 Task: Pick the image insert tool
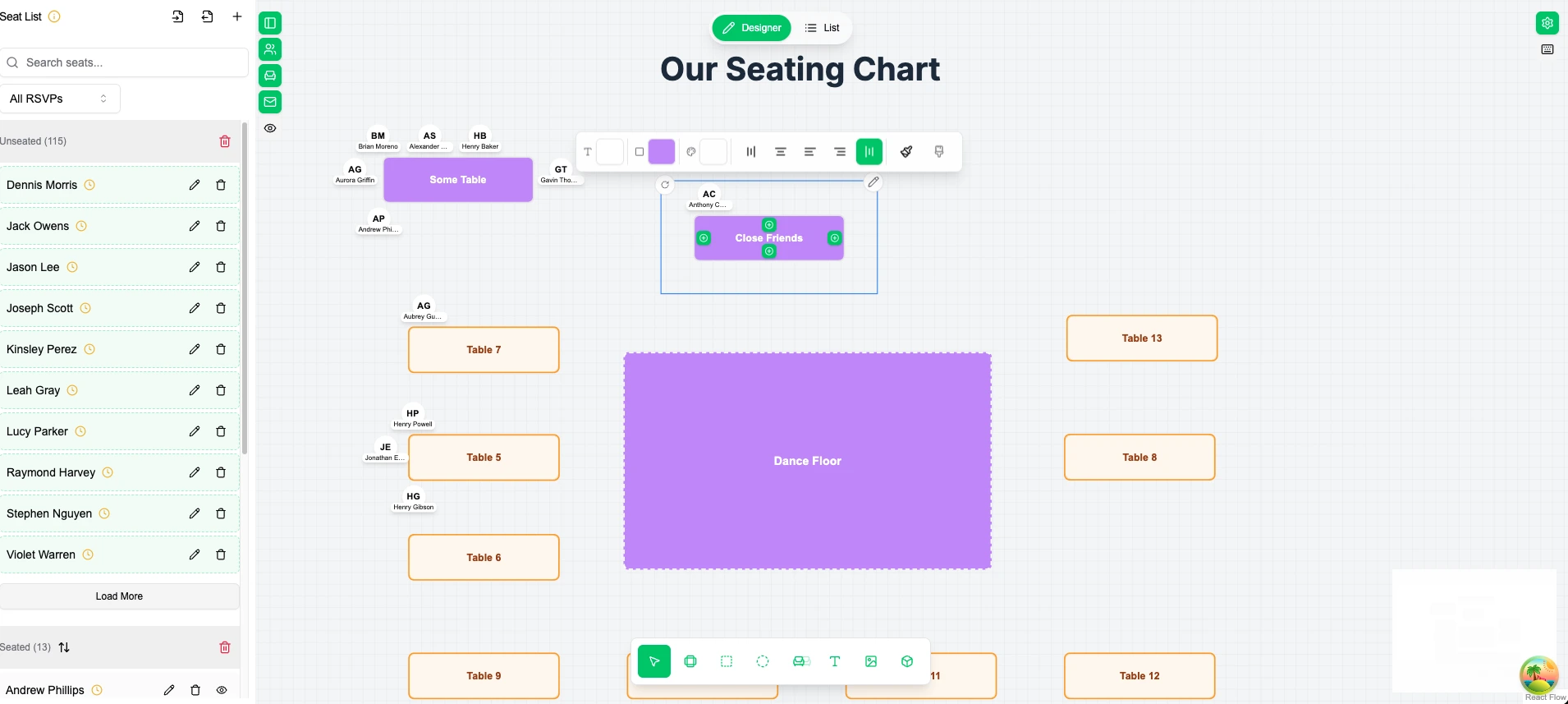[871, 661]
